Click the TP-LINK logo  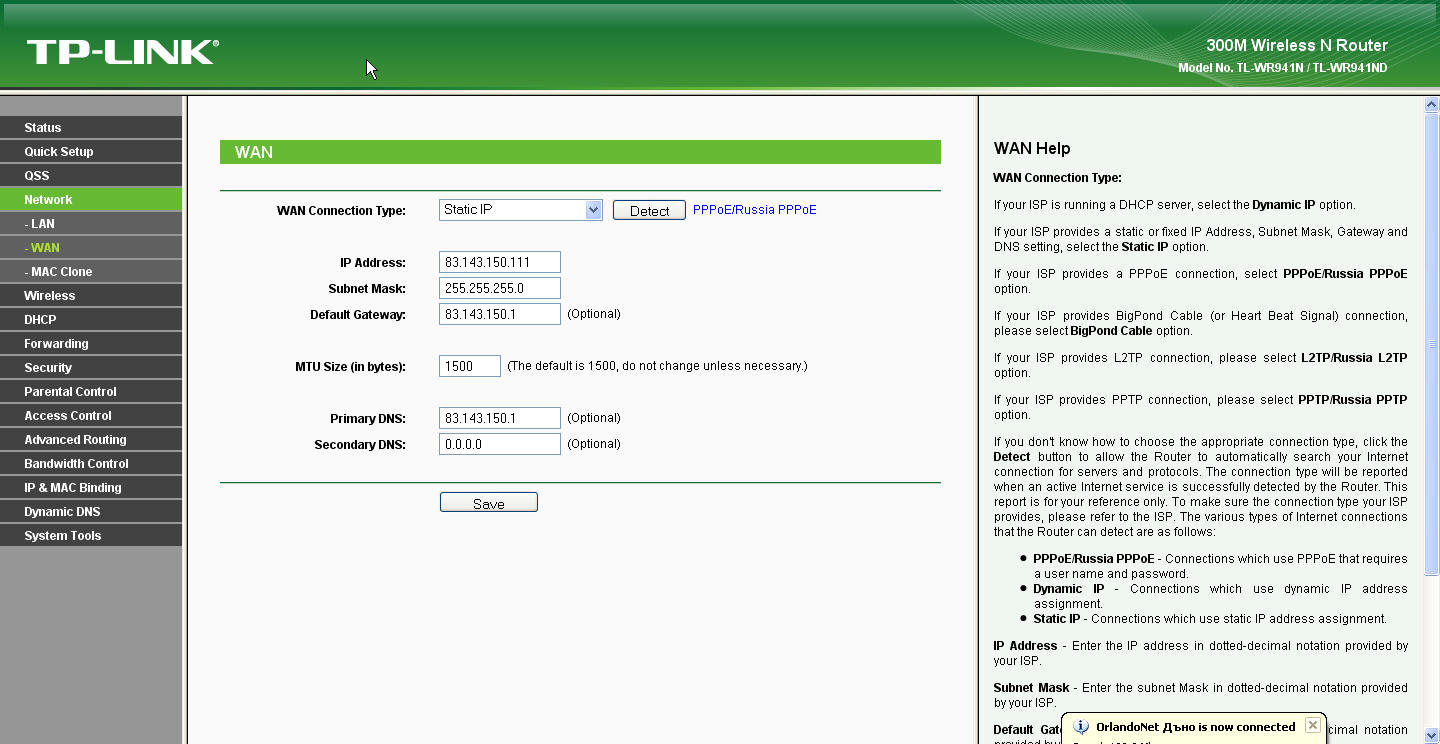click(x=122, y=52)
